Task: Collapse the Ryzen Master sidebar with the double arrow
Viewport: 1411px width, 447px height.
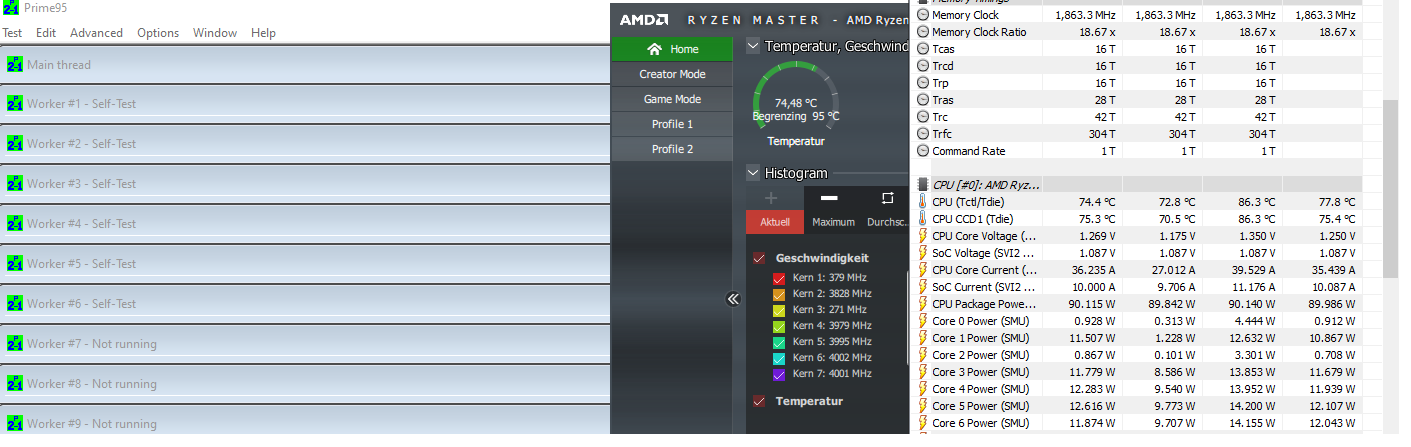Action: coord(733,298)
